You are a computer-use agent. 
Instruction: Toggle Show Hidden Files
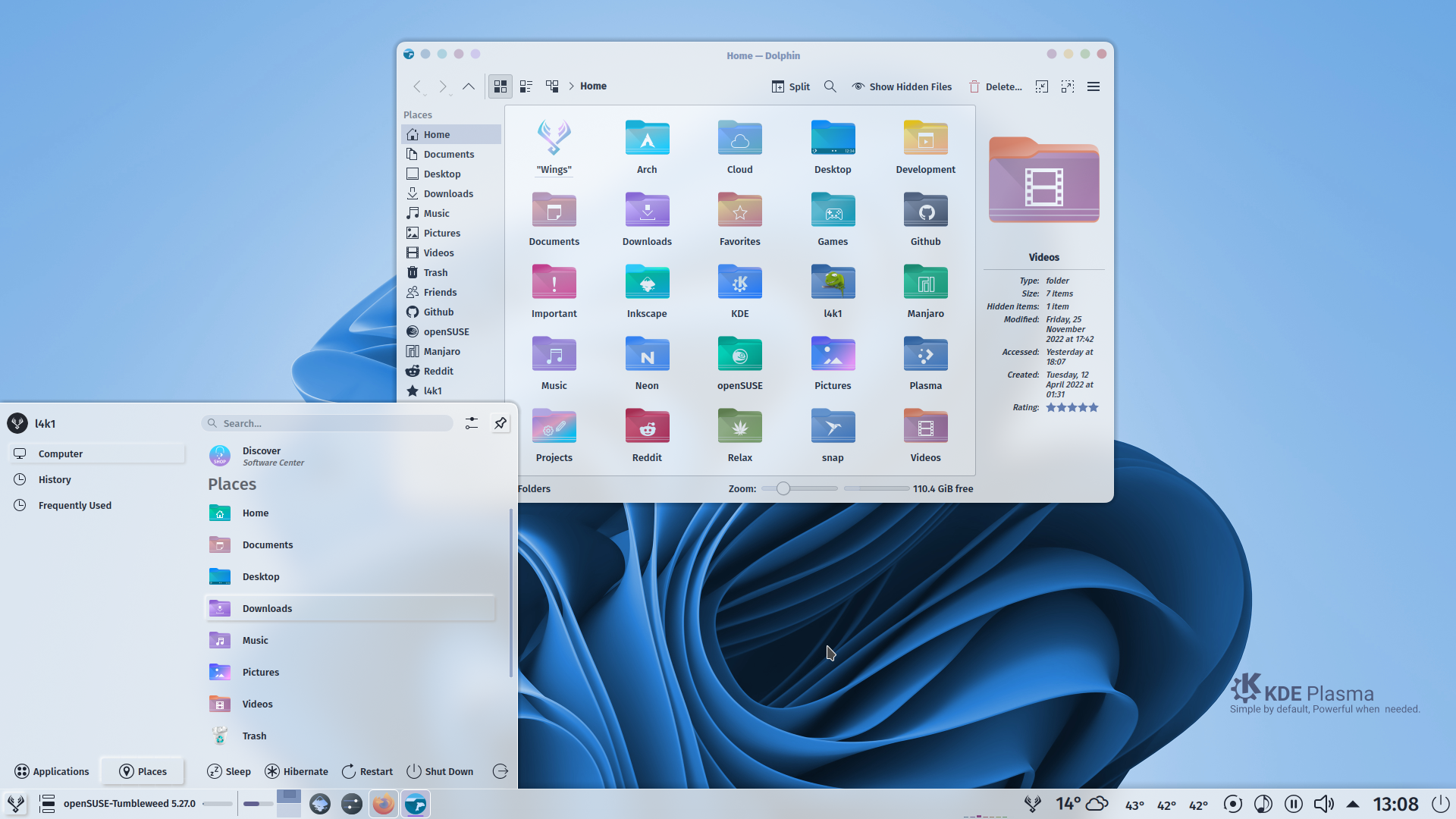click(x=902, y=86)
